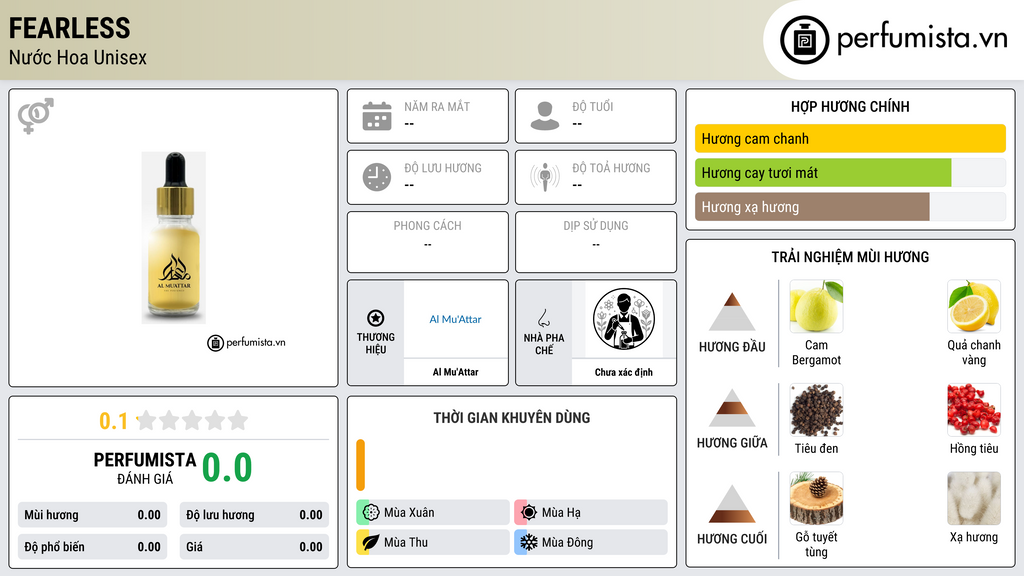This screenshot has width=1024, height=576.
Task: Click the Mùa Xuân flower icon
Action: [371, 513]
